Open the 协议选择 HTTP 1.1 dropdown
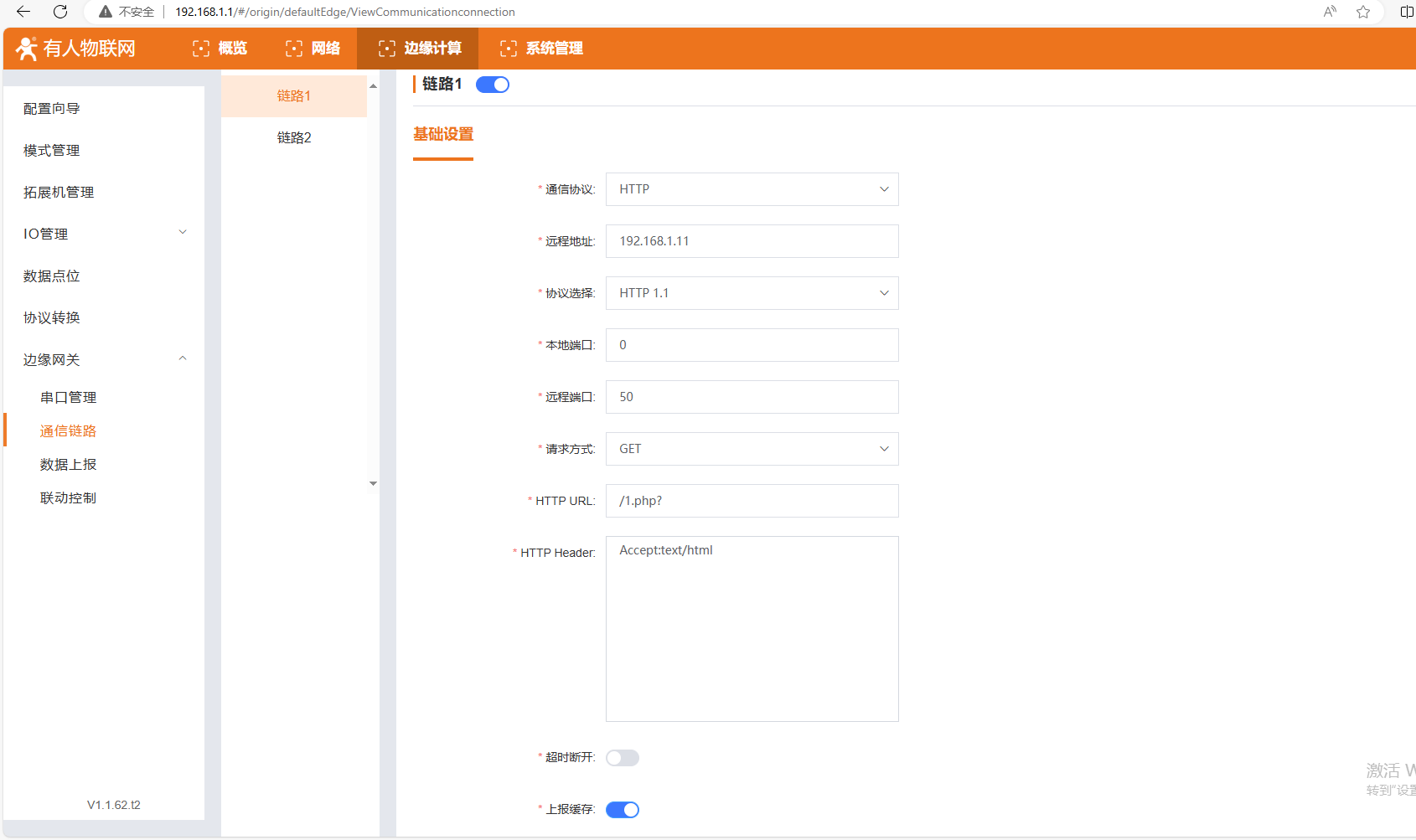This screenshot has width=1416, height=840. coord(752,293)
